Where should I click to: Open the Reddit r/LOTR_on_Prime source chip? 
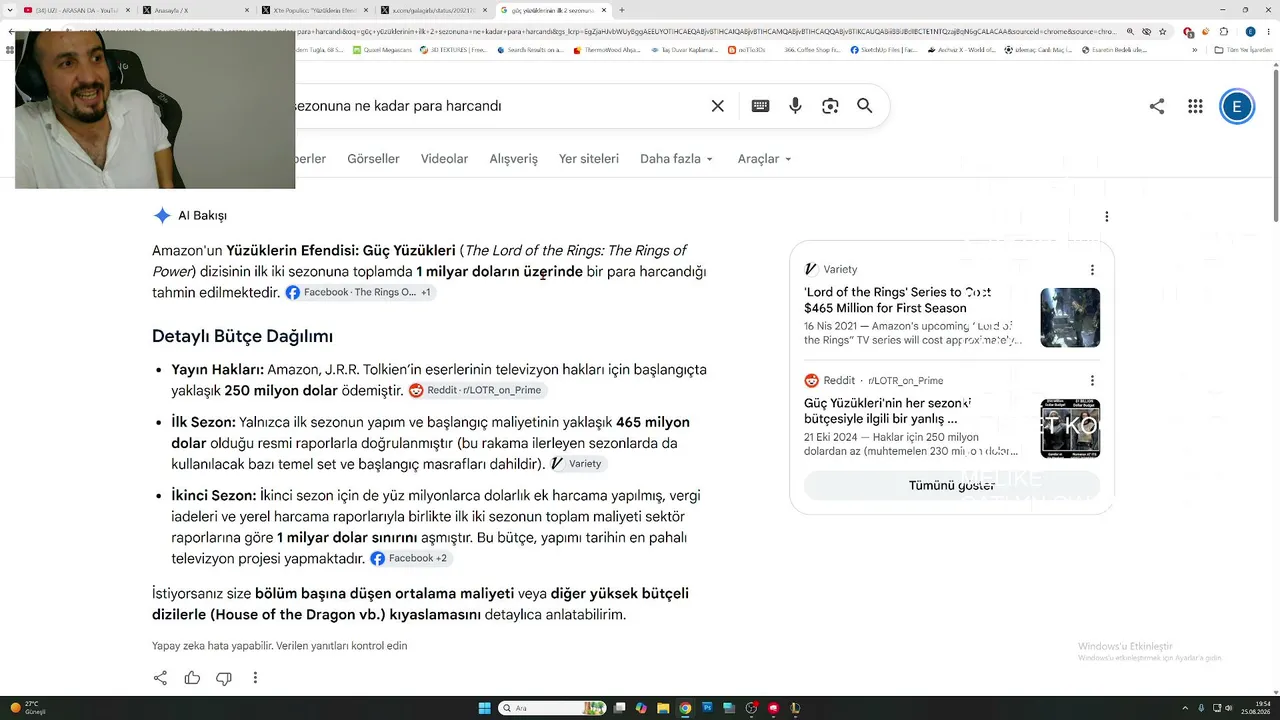coord(477,390)
